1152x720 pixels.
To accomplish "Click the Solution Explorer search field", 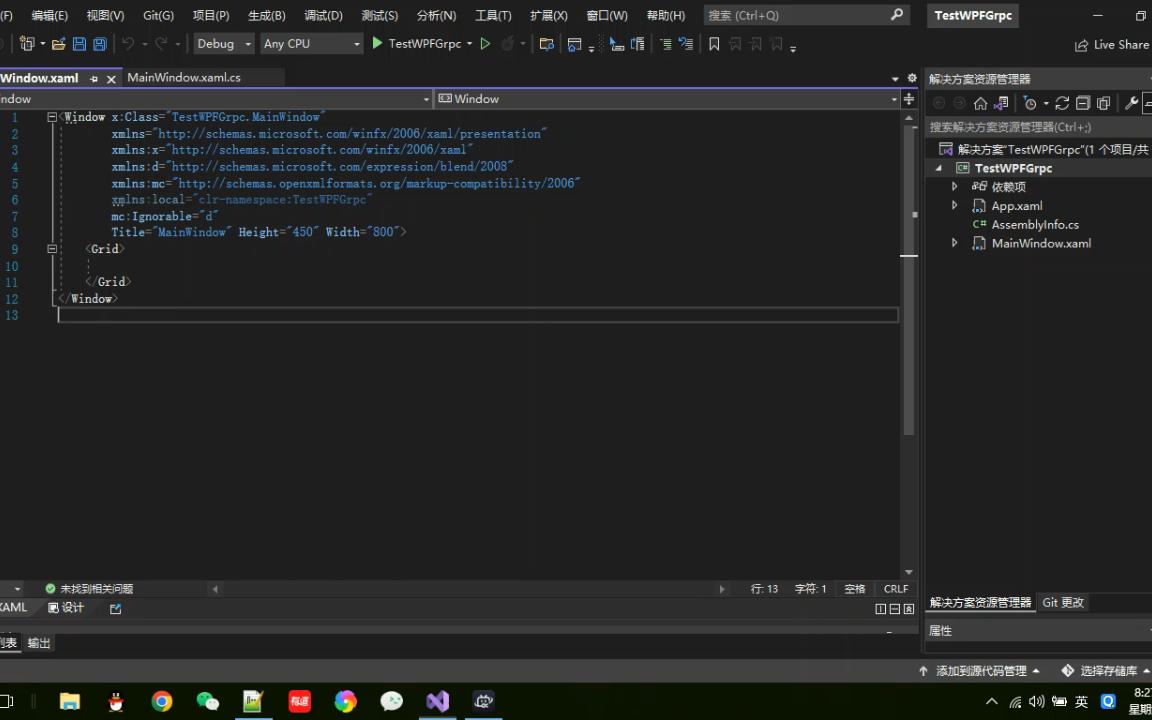I will (1037, 127).
